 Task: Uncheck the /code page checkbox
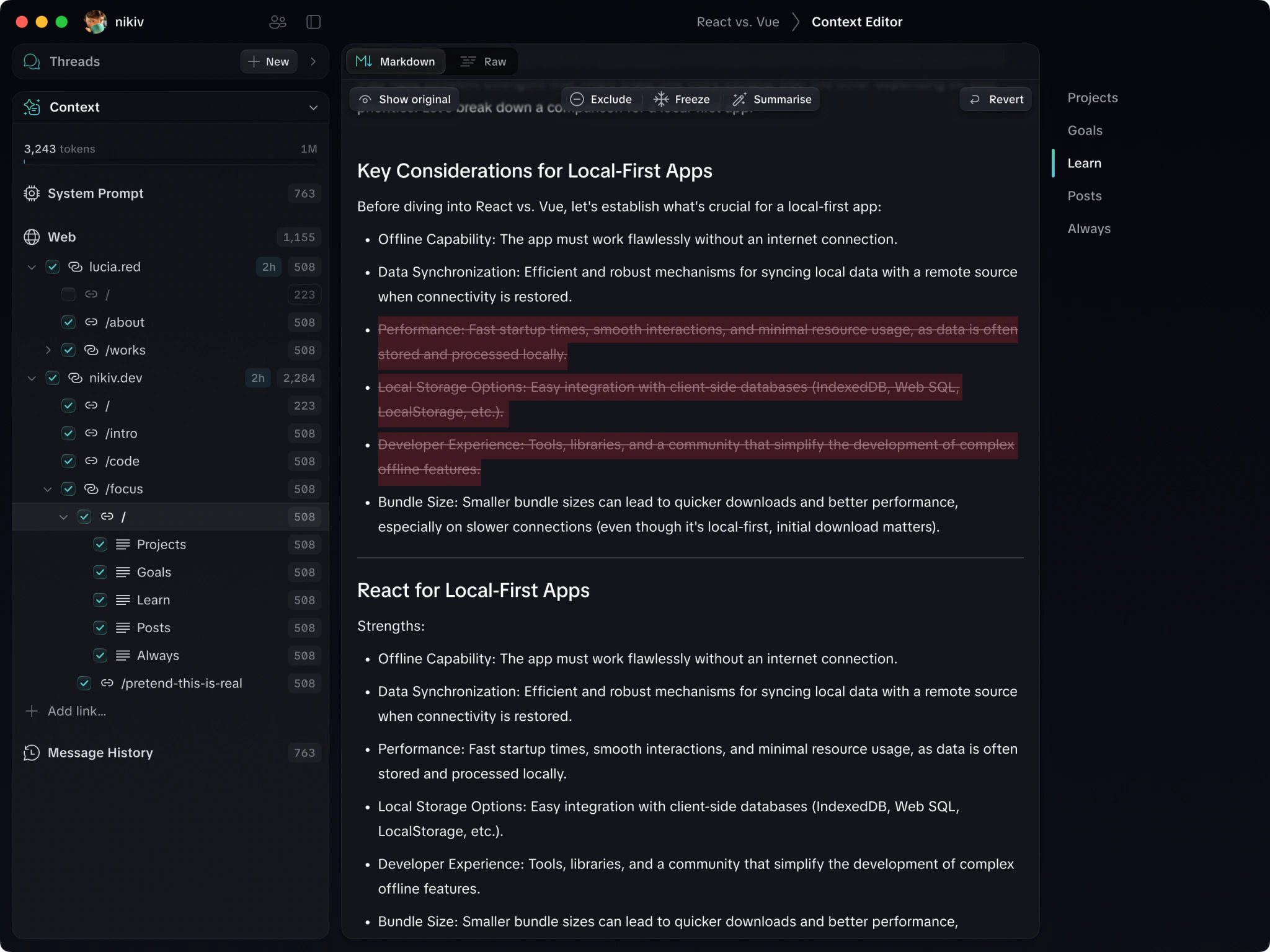tap(68, 461)
